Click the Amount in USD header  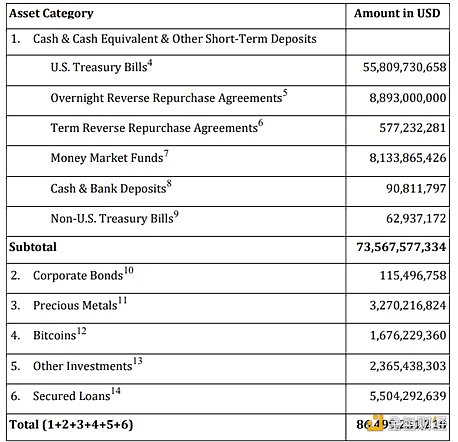pyautogui.click(x=397, y=13)
